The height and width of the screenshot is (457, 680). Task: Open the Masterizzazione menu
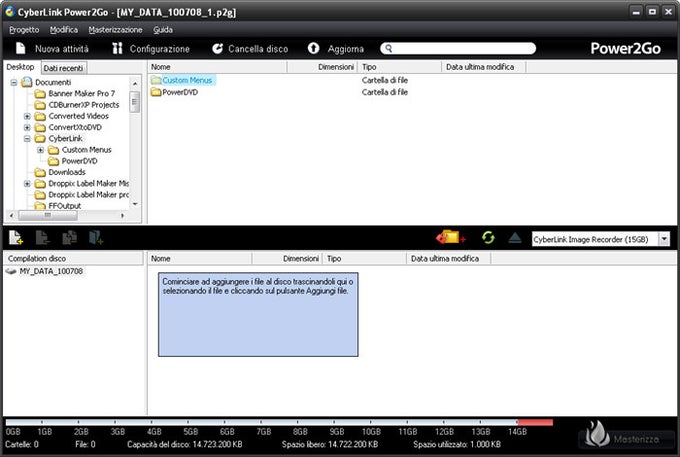115,30
